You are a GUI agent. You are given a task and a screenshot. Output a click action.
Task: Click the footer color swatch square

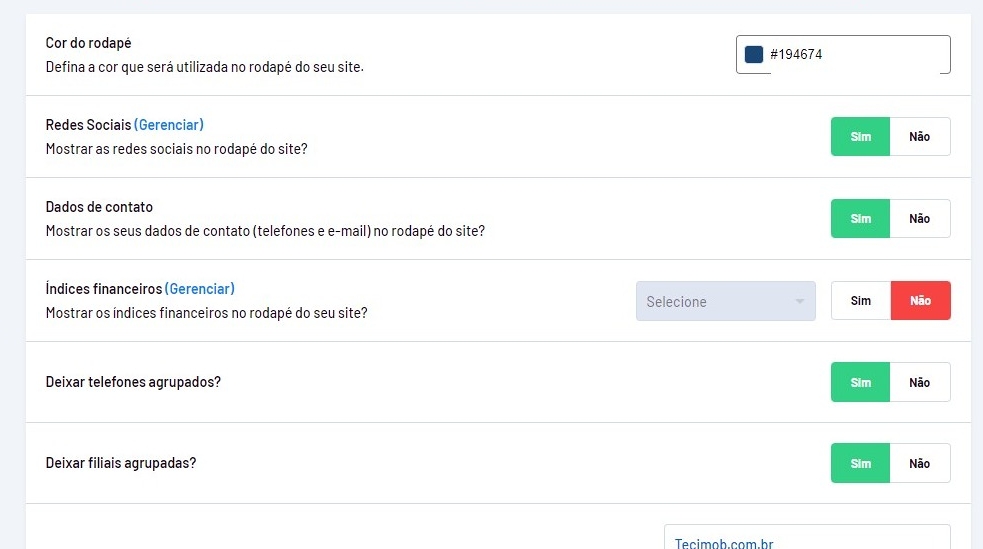point(754,55)
